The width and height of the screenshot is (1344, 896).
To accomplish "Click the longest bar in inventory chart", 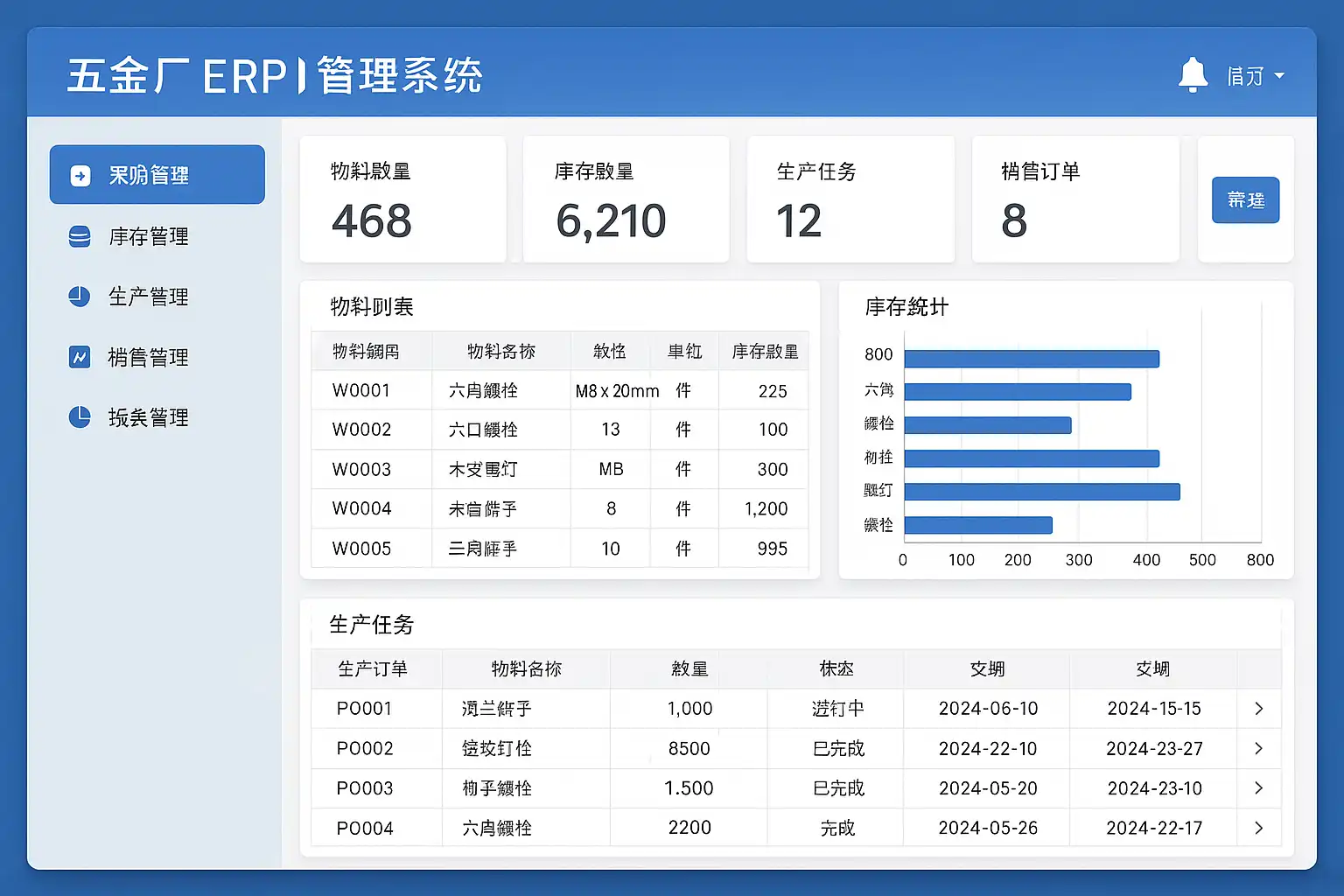I will pyautogui.click(x=1041, y=492).
